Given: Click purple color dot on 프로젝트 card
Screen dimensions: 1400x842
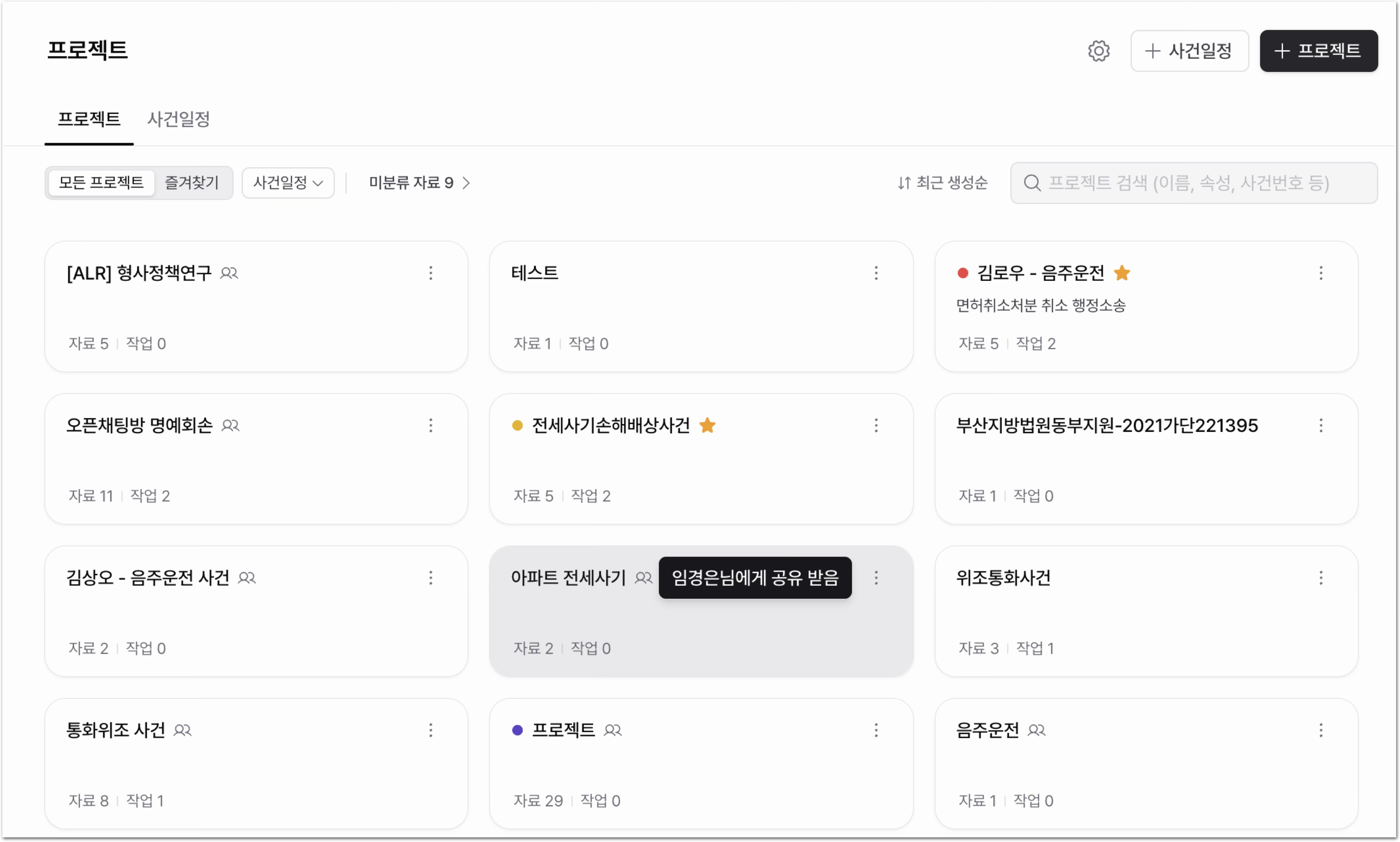Looking at the screenshot, I should 517,730.
